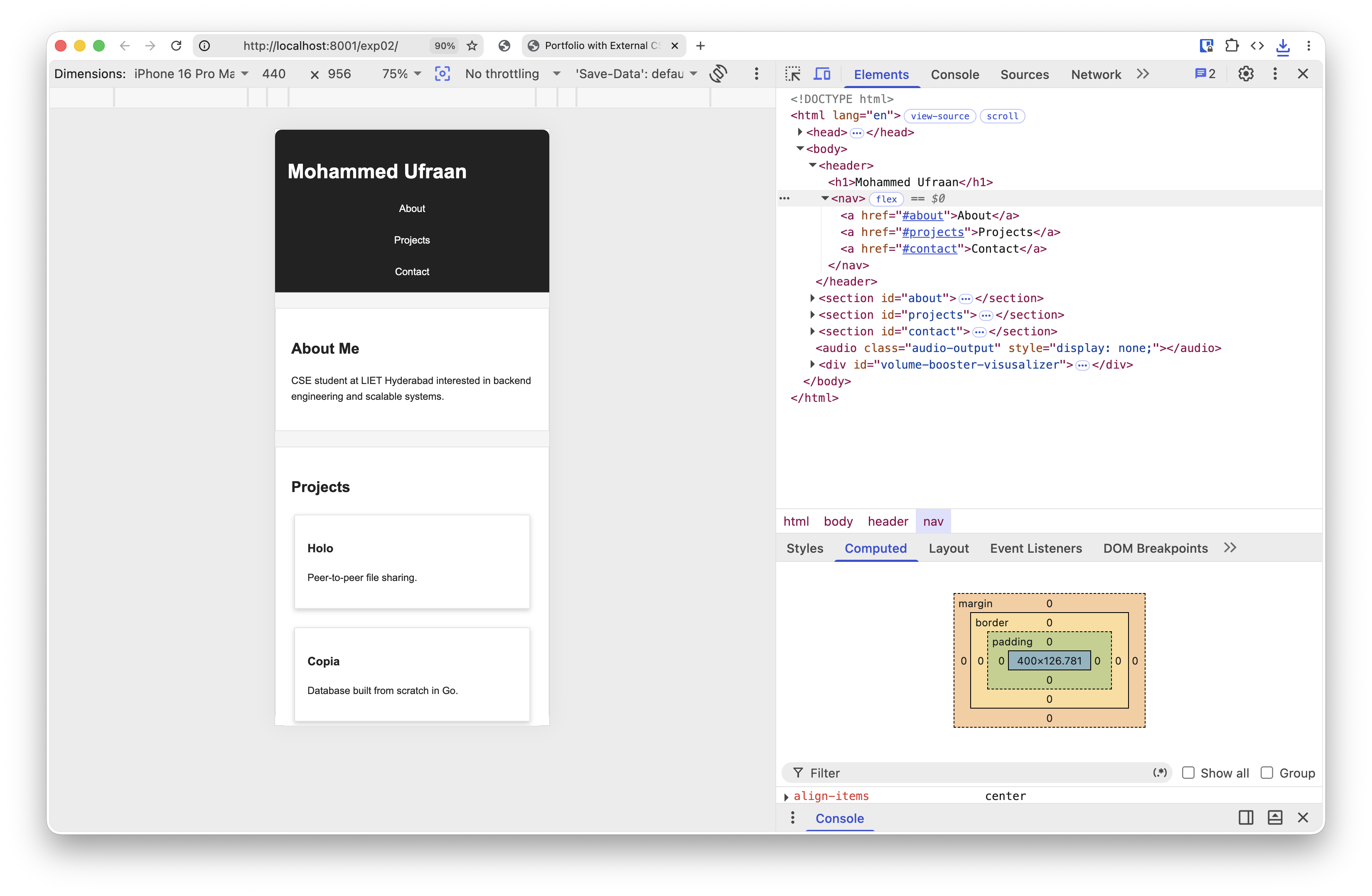Switch to the Layout pane tab

click(x=948, y=548)
